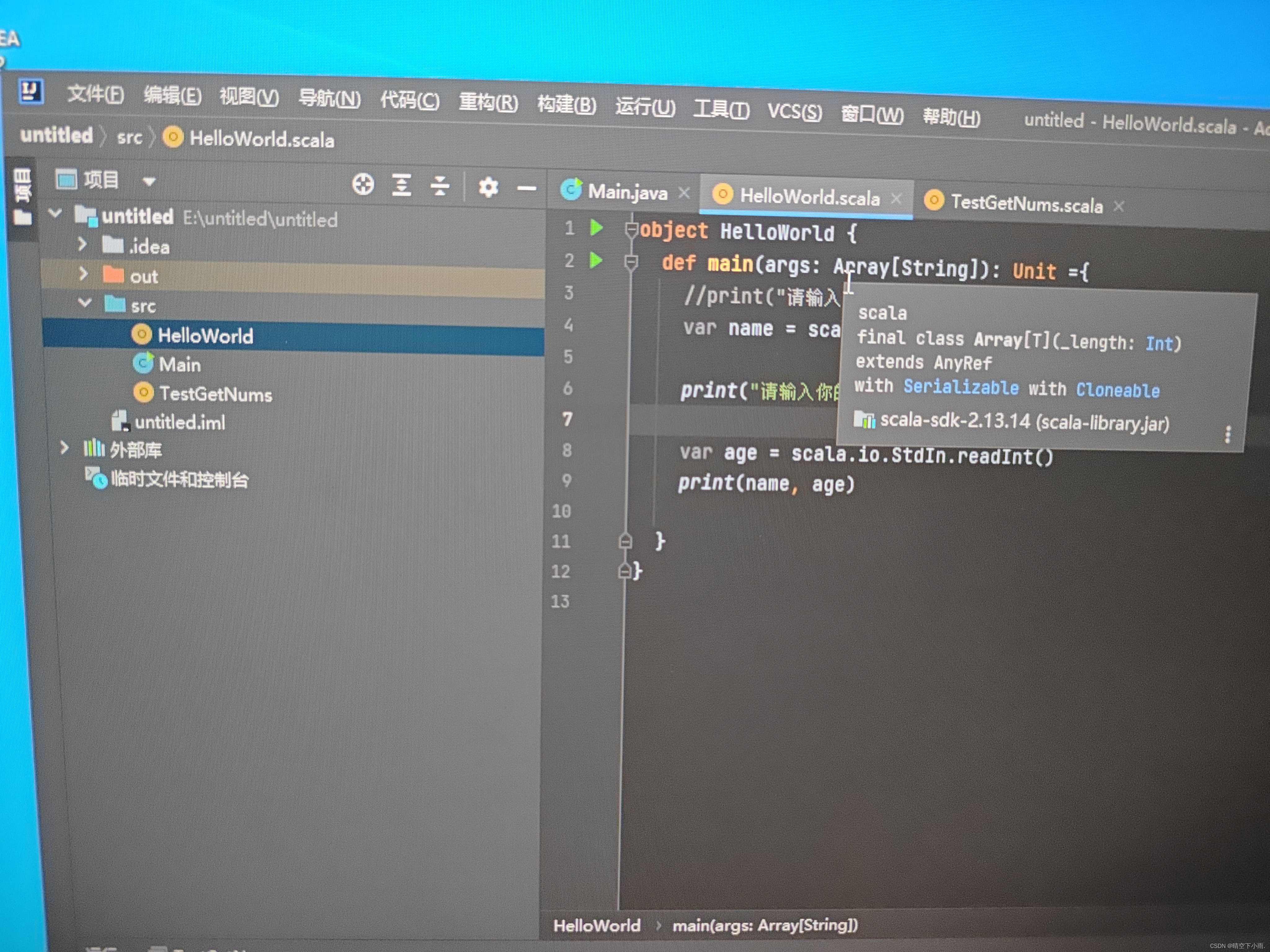This screenshot has height=952, width=1270.
Task: Click the Unit return type on line 2
Action: [1034, 270]
